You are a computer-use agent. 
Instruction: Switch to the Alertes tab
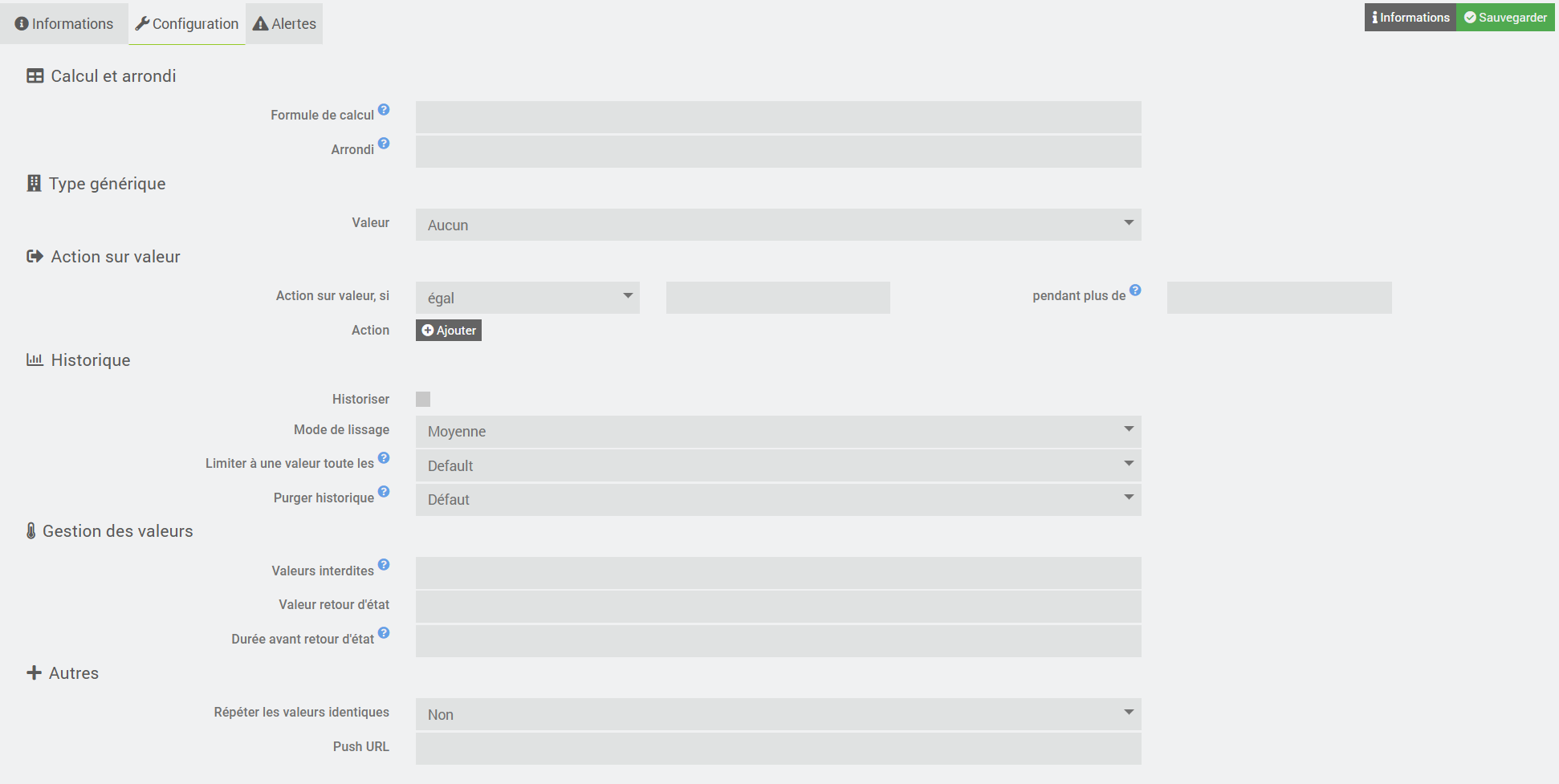[284, 24]
